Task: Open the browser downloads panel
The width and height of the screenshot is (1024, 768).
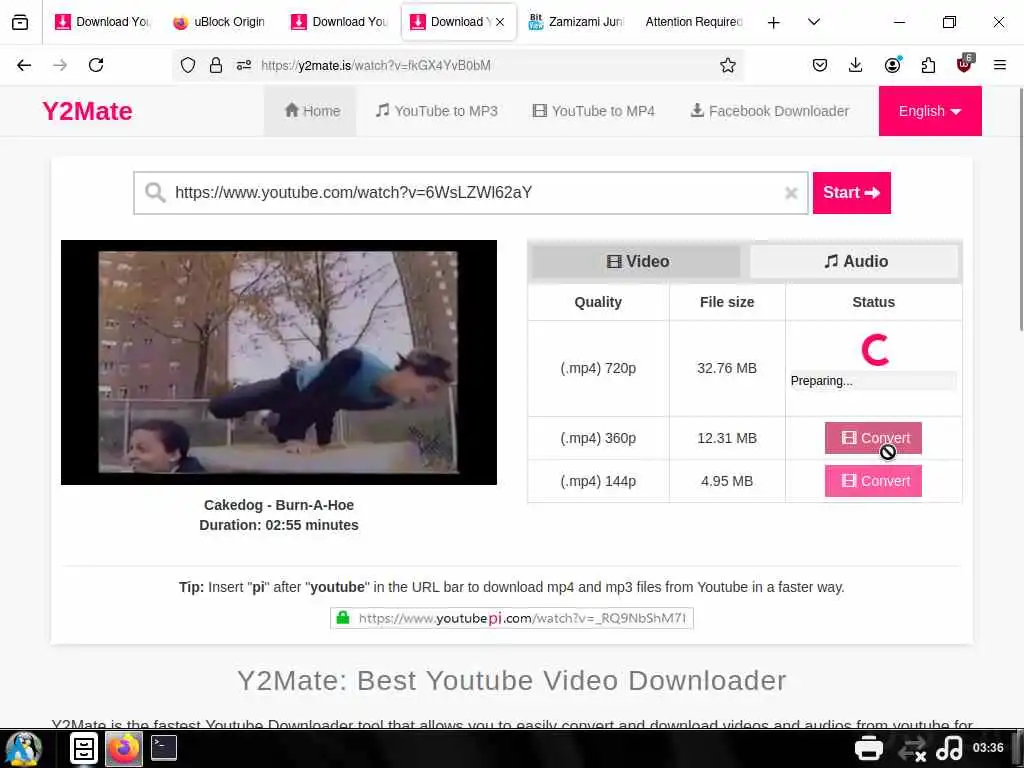Action: click(856, 65)
